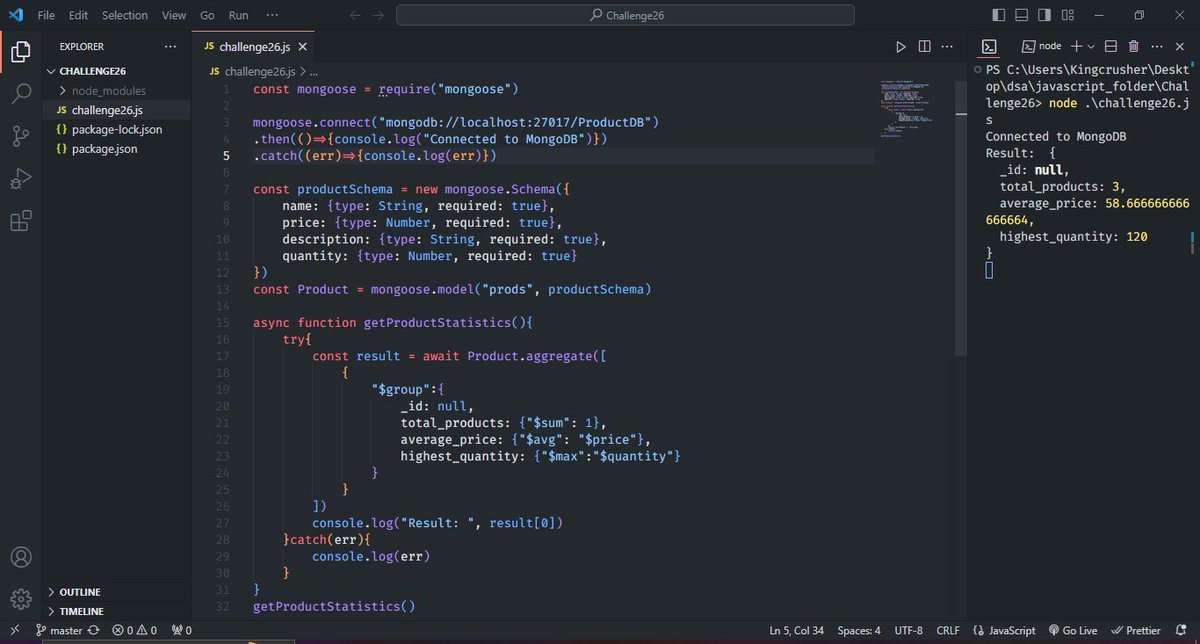Click the breadcrumb ellipsis after challenge26.js
Viewport: 1200px width, 644px height.
(313, 72)
